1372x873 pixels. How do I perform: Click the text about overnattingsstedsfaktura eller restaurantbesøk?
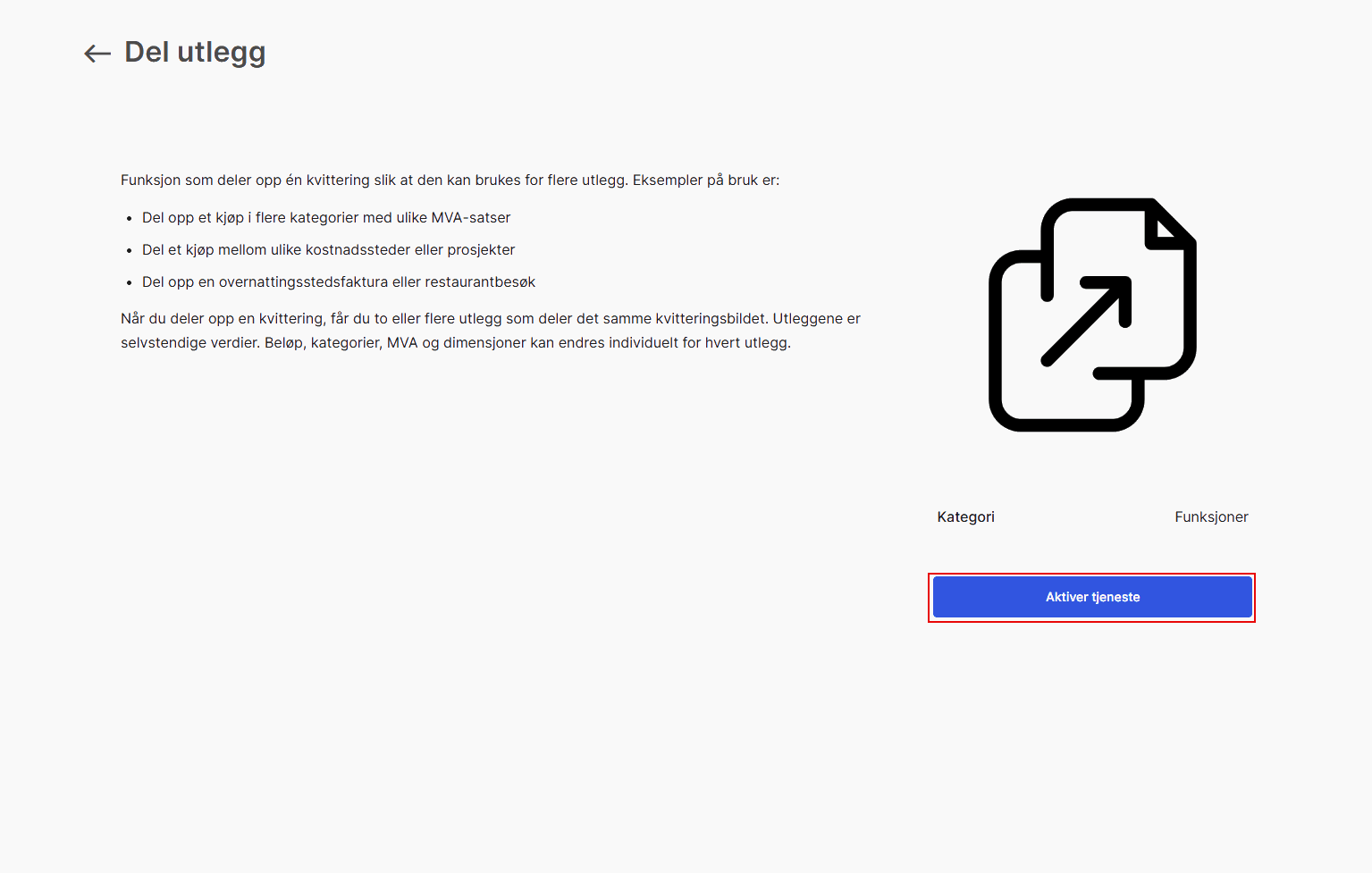(x=339, y=282)
